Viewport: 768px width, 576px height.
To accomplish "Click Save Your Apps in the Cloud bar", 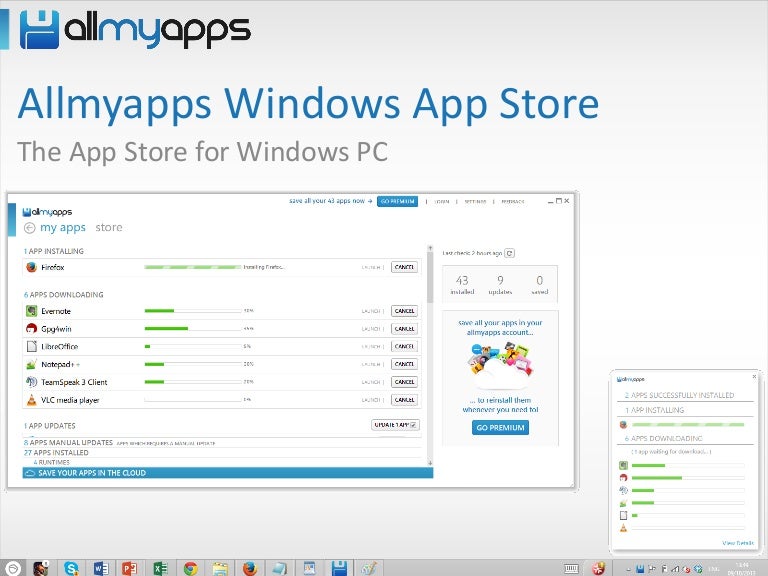I will click(228, 473).
